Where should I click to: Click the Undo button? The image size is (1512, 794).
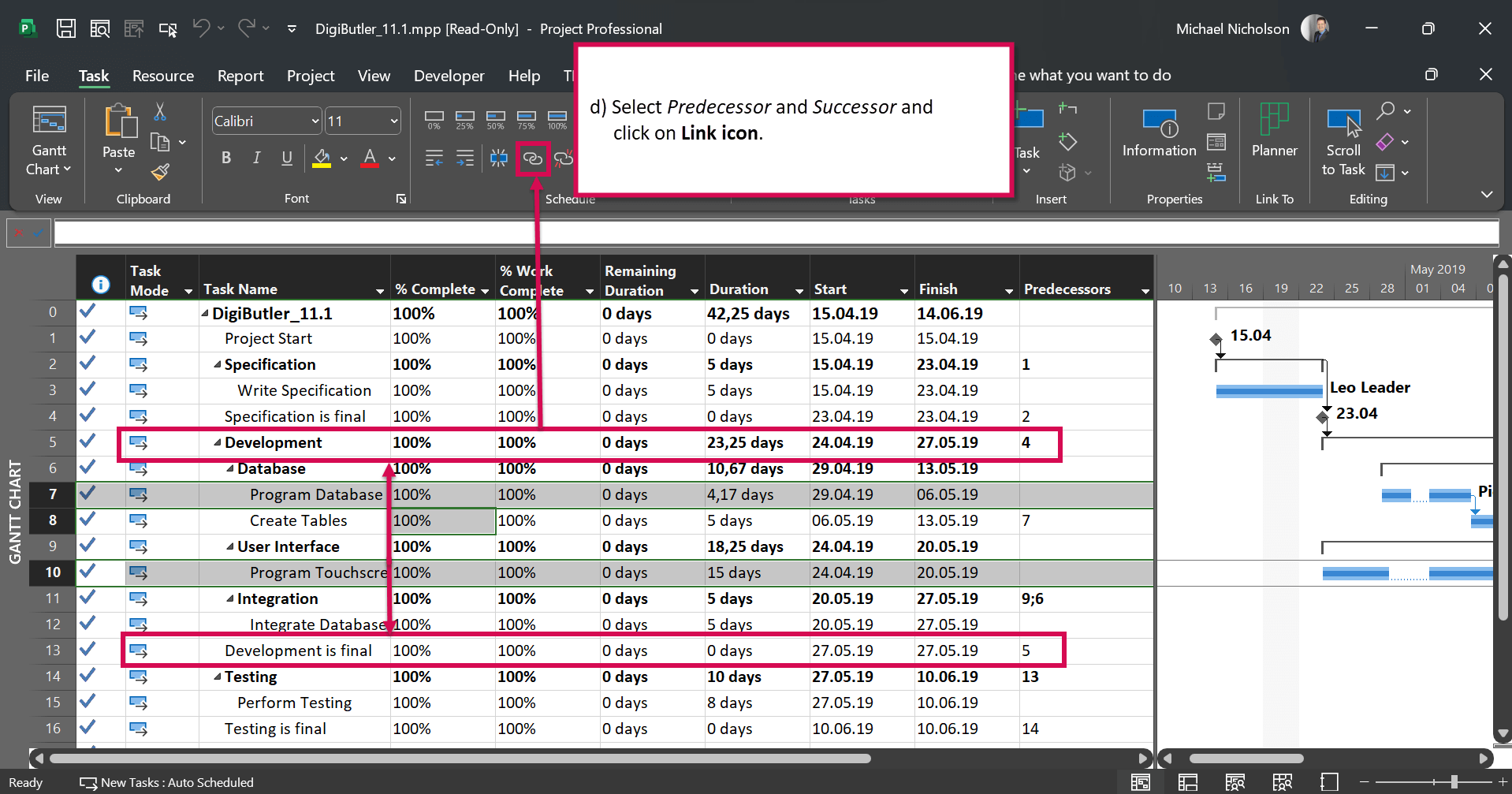coord(202,28)
